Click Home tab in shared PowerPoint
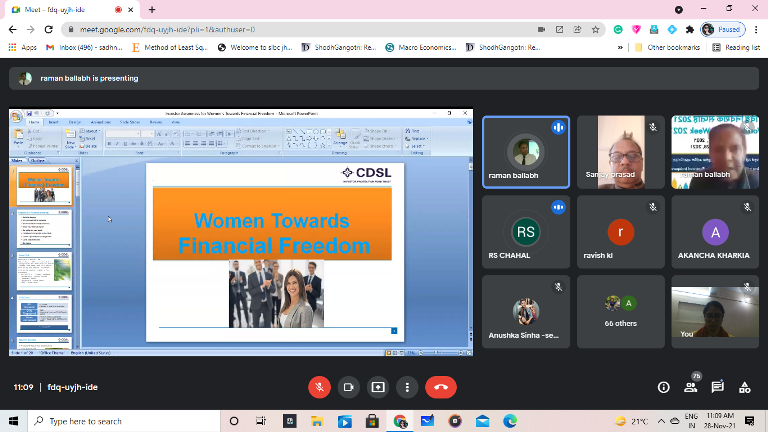This screenshot has height=432, width=768. tap(34, 122)
